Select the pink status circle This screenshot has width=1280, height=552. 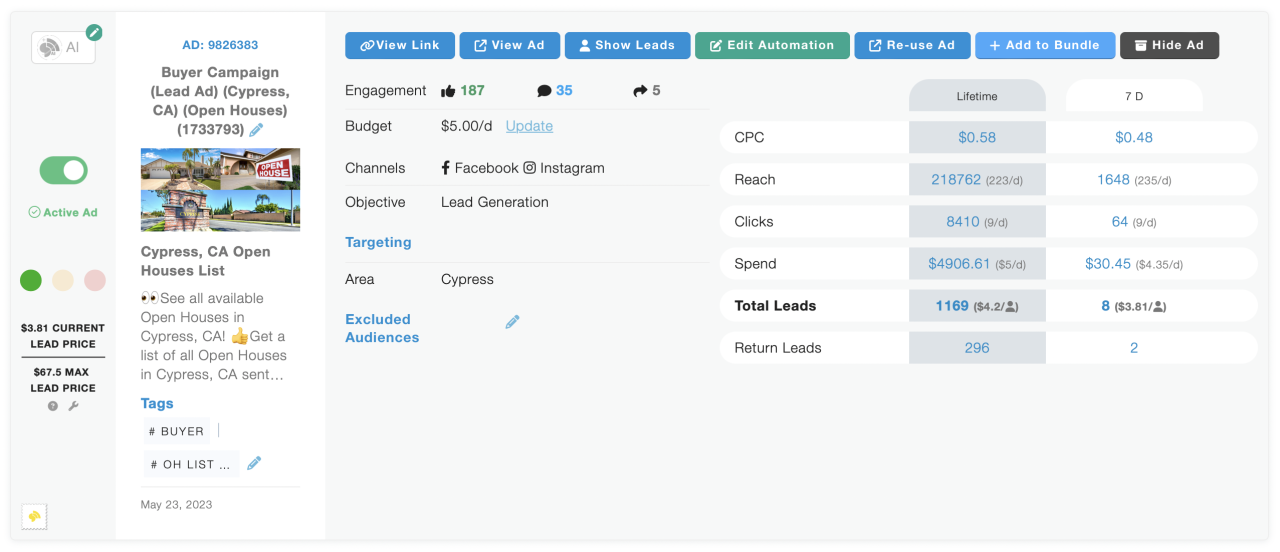coord(95,280)
